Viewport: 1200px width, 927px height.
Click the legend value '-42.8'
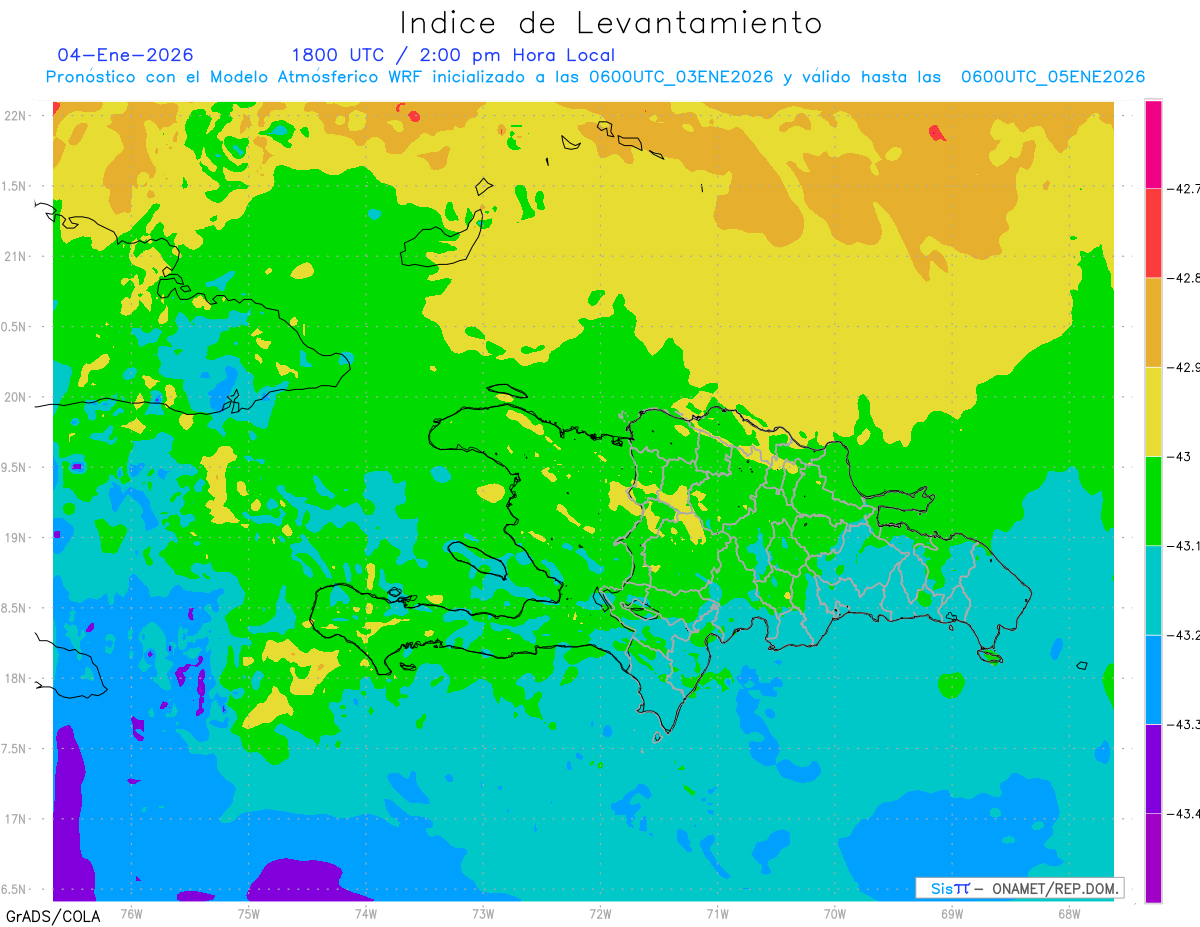(x=1183, y=278)
